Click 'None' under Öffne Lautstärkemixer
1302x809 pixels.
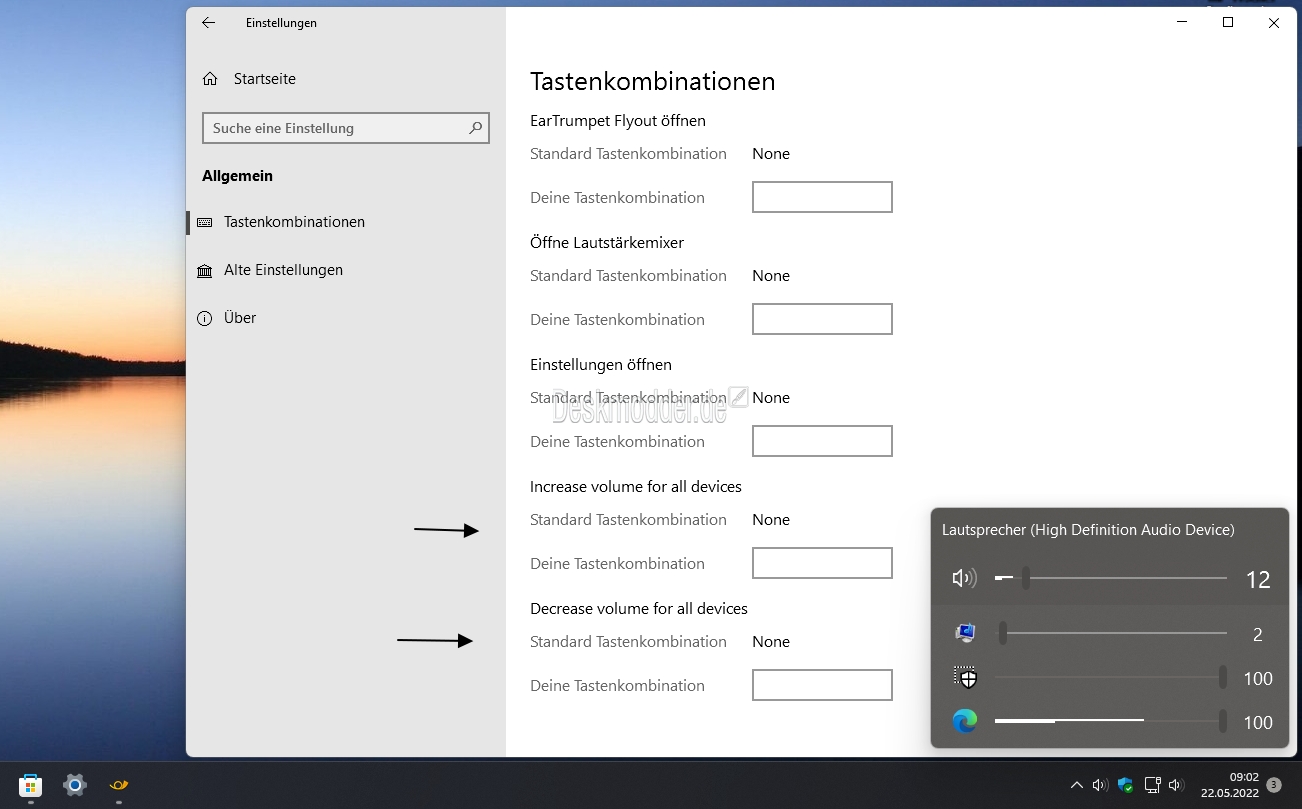[771, 276]
